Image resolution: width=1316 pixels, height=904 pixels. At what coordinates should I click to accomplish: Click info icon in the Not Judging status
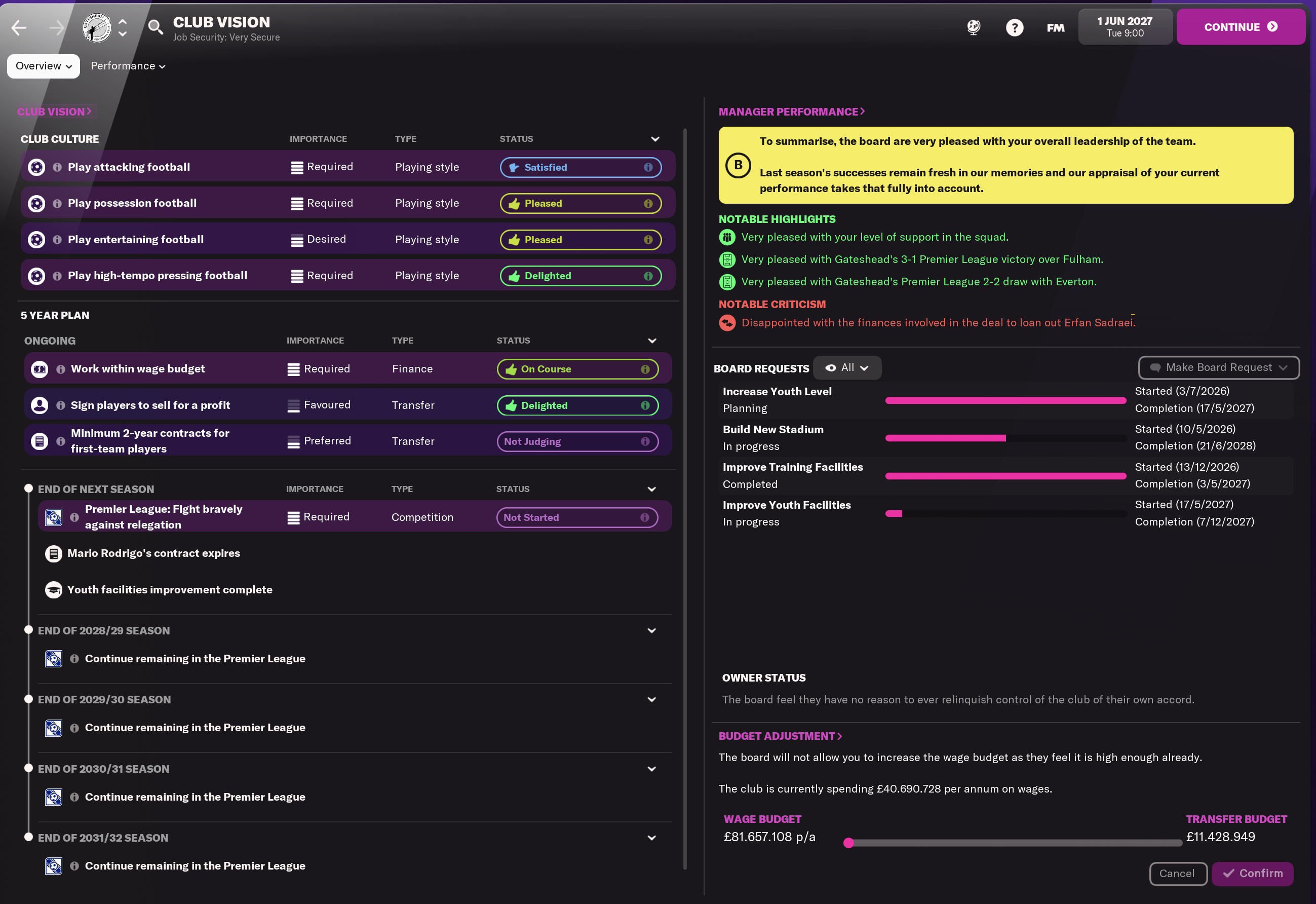645,441
